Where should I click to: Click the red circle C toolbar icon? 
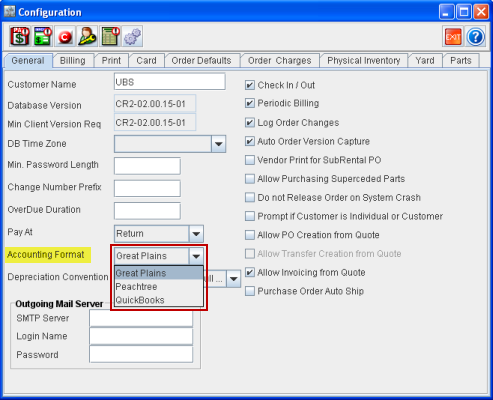[x=65, y=36]
